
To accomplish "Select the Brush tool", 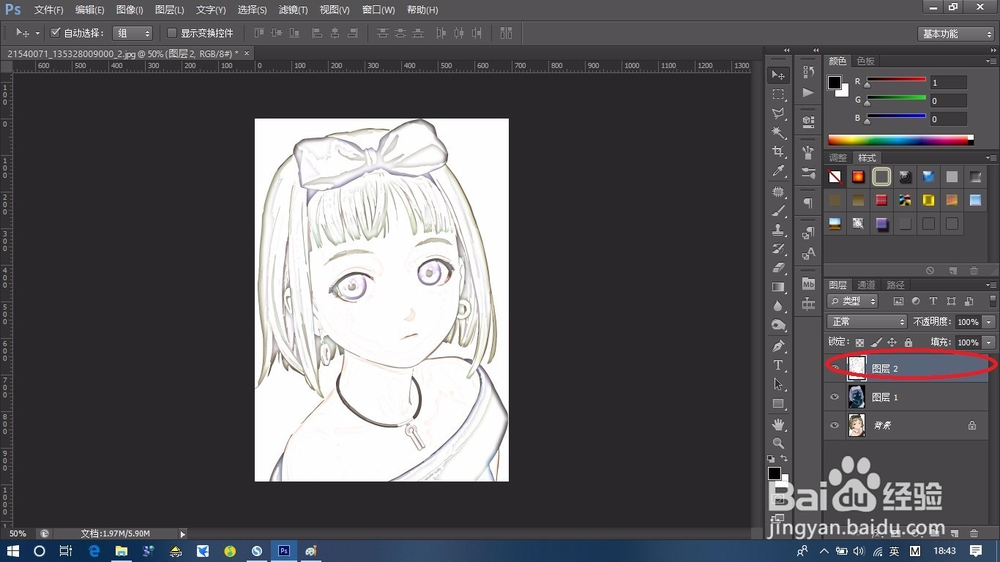I will point(778,211).
